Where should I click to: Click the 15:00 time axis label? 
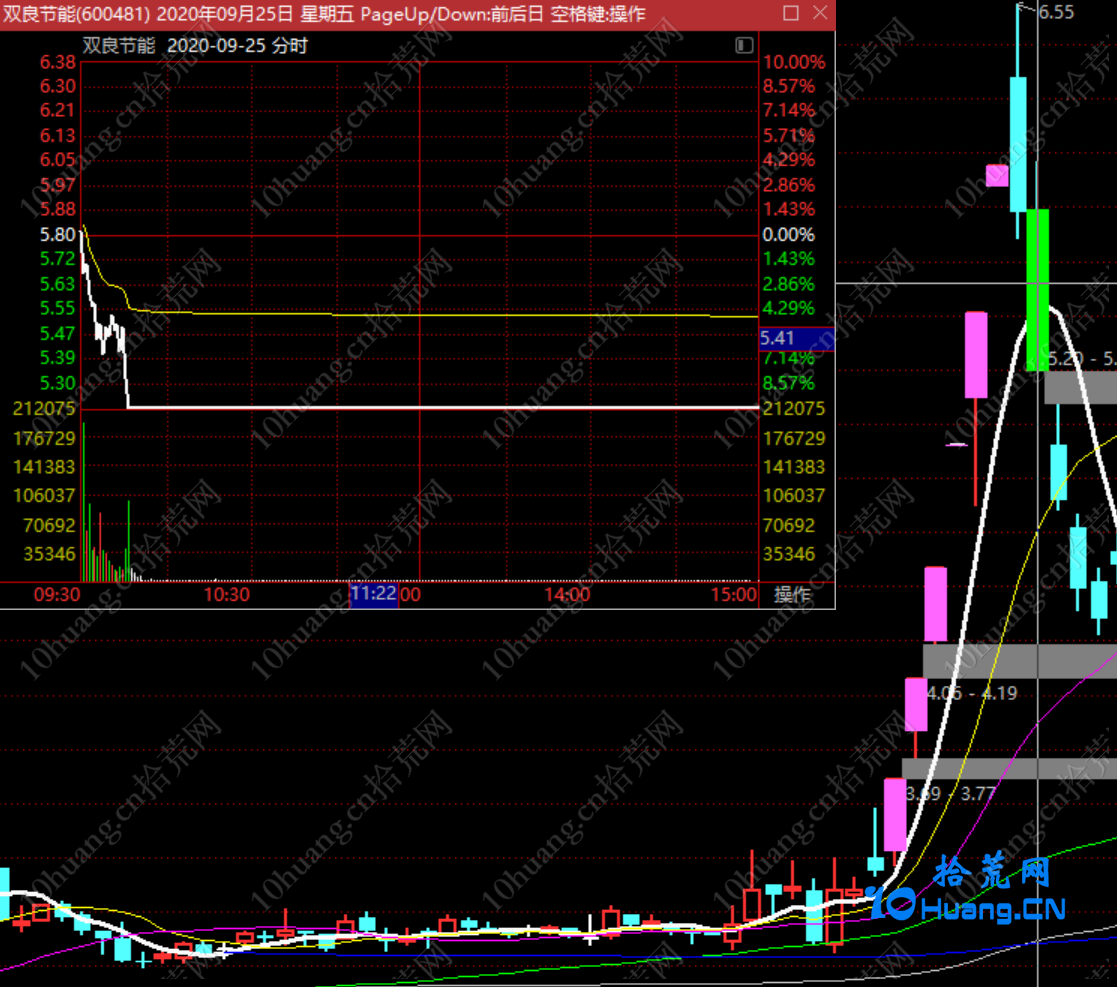(734, 594)
